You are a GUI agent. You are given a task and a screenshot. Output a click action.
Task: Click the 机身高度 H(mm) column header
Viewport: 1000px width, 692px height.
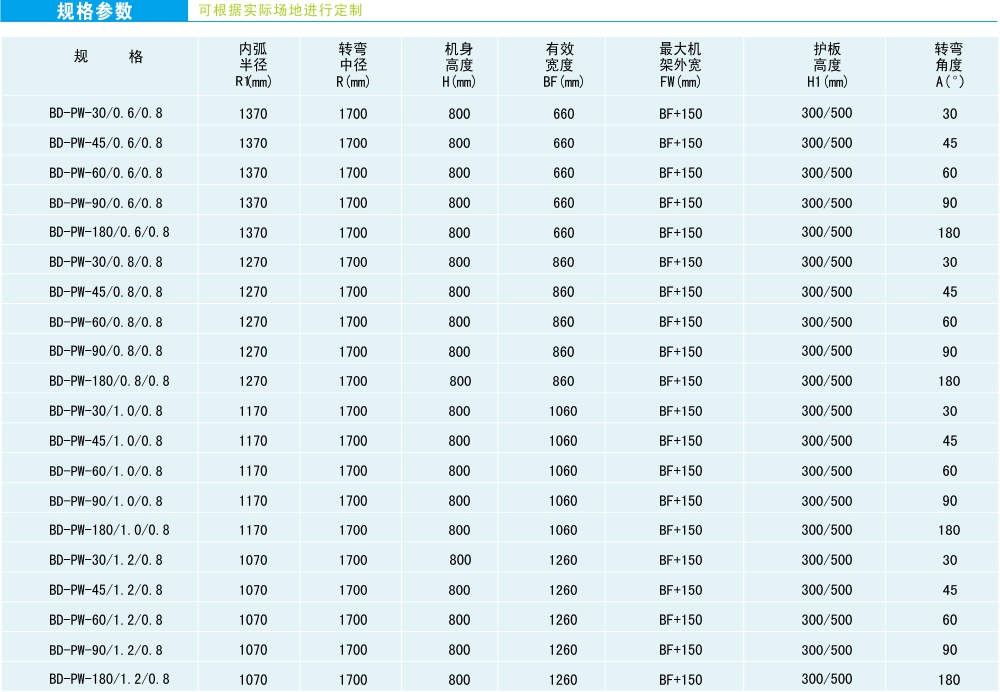pos(459,65)
